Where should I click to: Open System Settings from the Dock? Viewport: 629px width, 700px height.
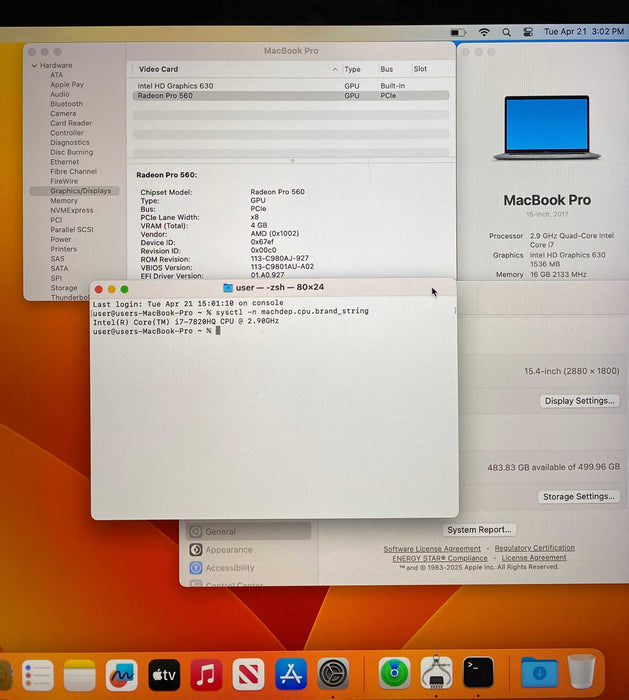point(333,674)
